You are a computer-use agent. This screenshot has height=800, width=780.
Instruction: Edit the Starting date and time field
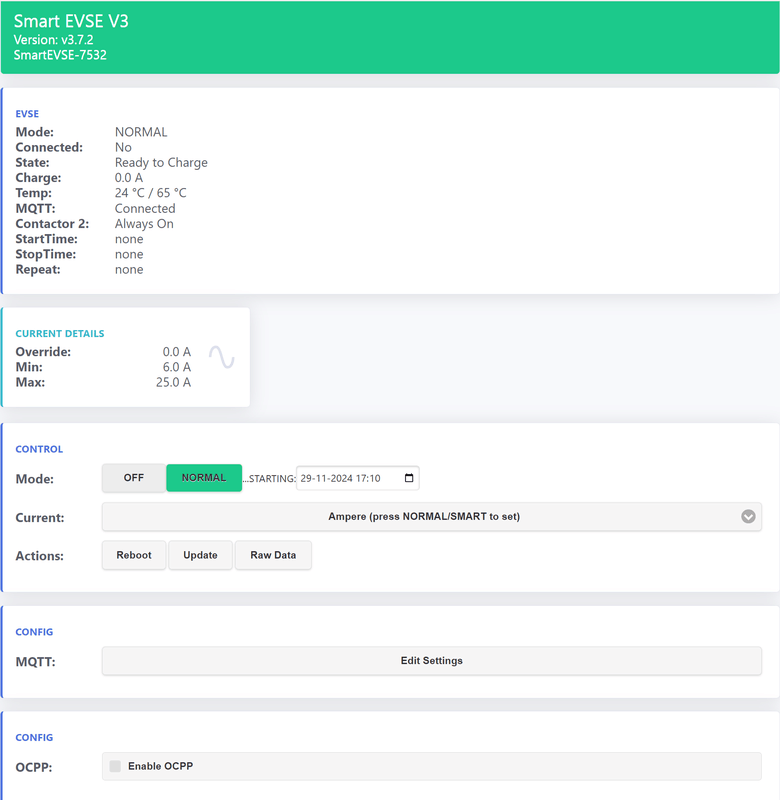point(358,478)
